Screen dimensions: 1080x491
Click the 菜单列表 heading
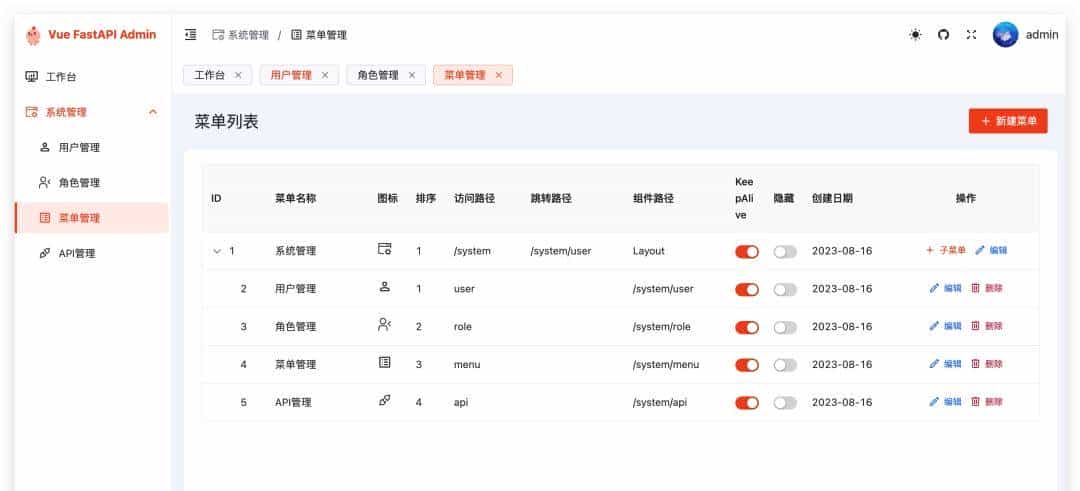226,123
